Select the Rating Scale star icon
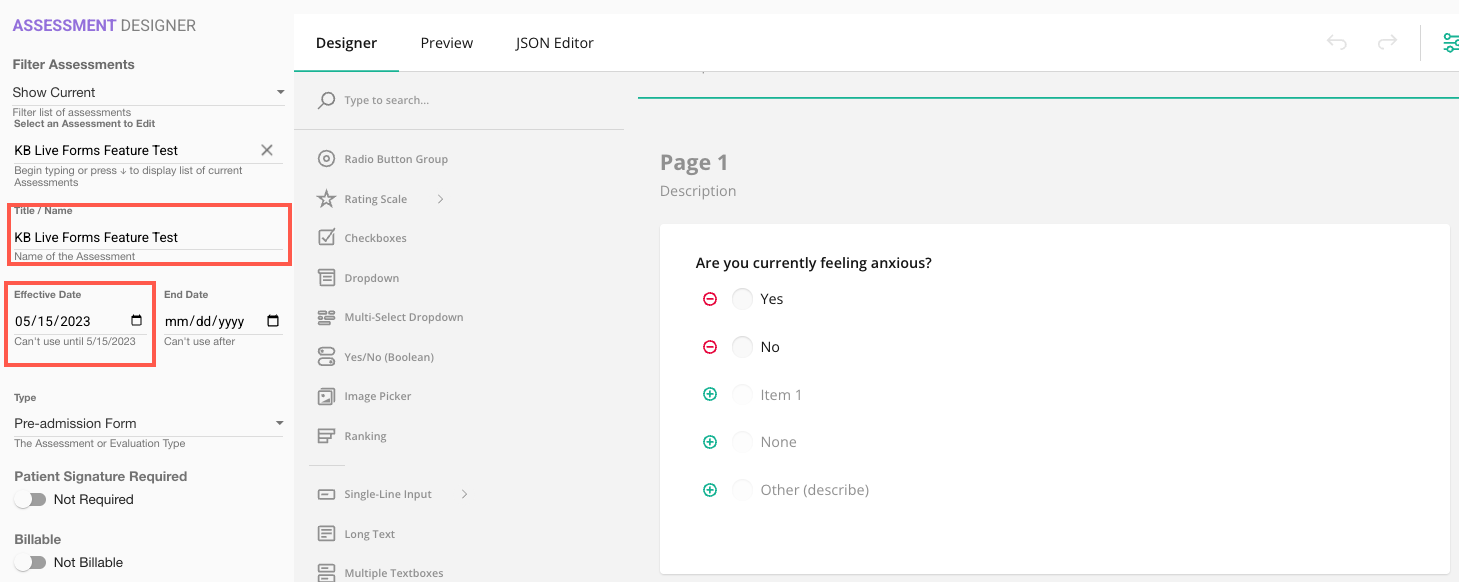 [326, 199]
